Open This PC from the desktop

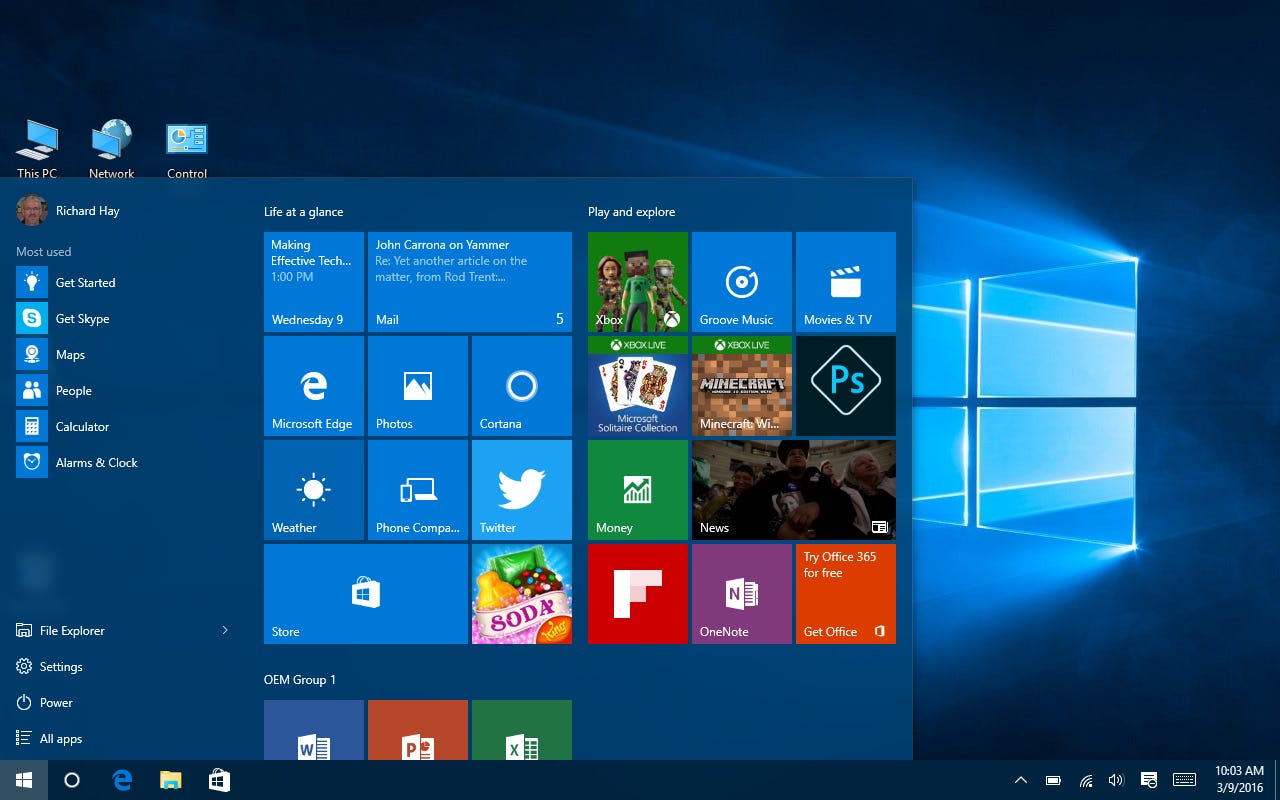[x=37, y=140]
